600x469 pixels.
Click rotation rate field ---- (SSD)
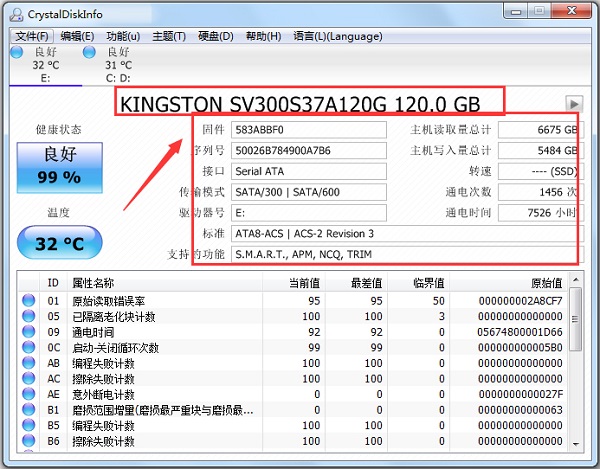click(x=541, y=171)
